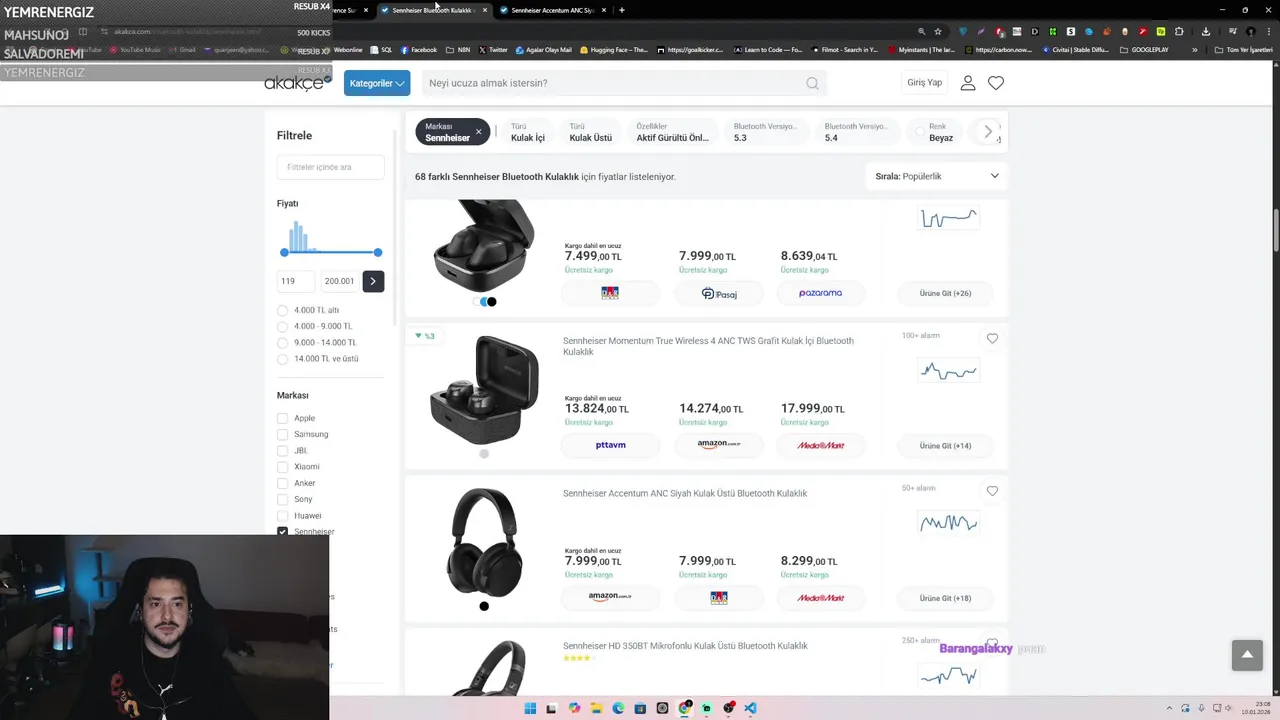This screenshot has height=720, width=1280.
Task: Open MediaMarkt offer for 8.299,00 TL
Action: (x=820, y=598)
